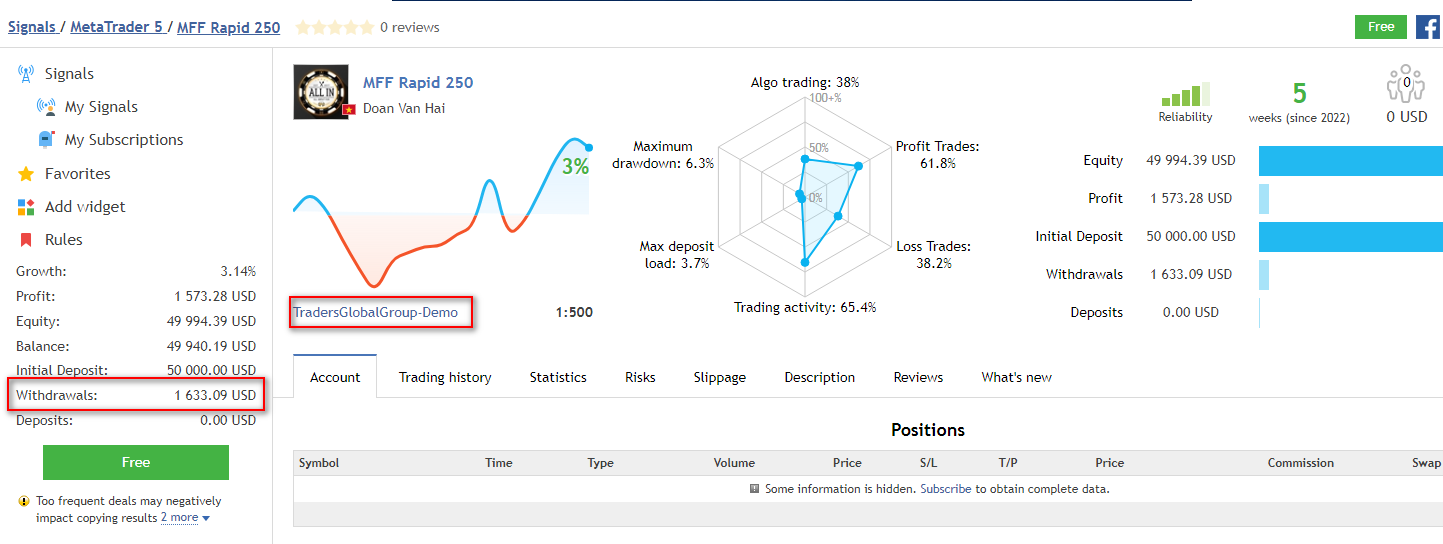Go to MetaTrader 5 breadcrumb link
1443x544 pixels.
(116, 27)
